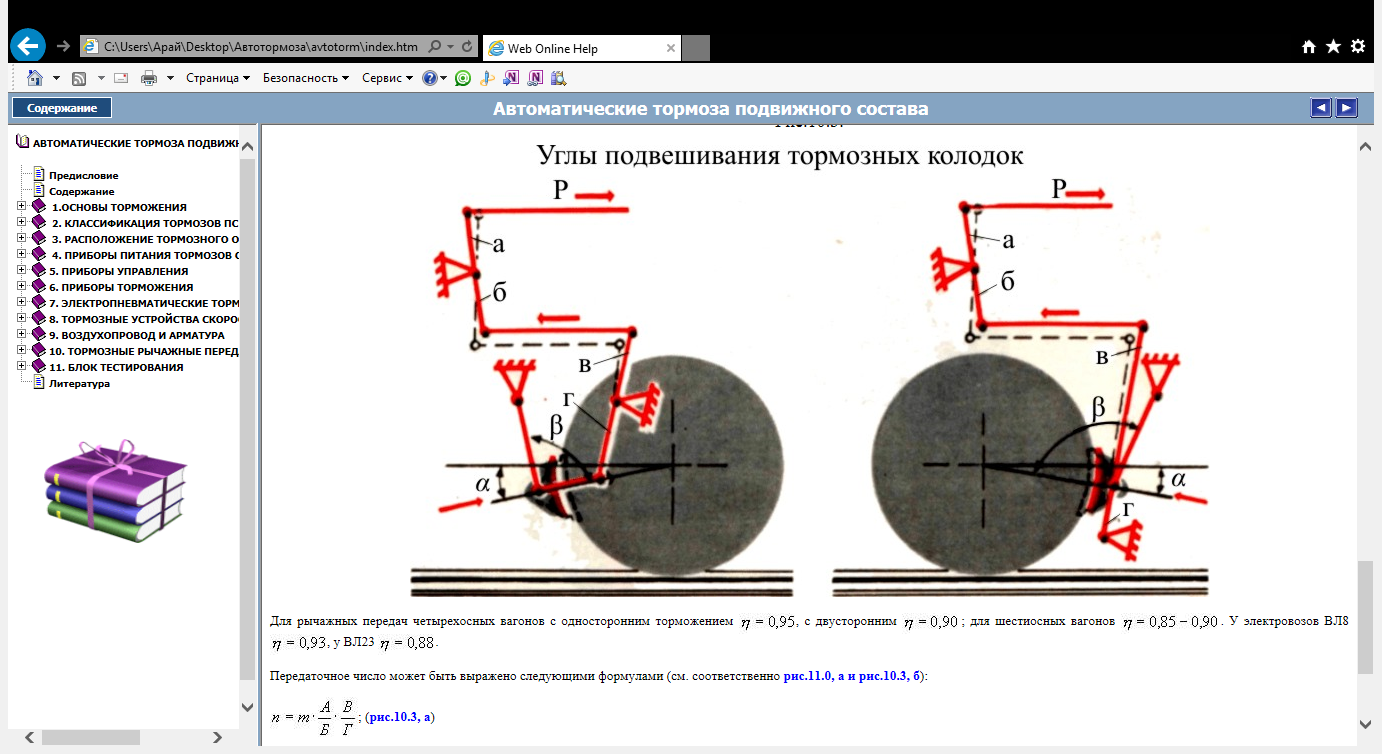1382x754 pixels.
Task: Click the last command bar icon with magnifier
Action: coord(558,77)
